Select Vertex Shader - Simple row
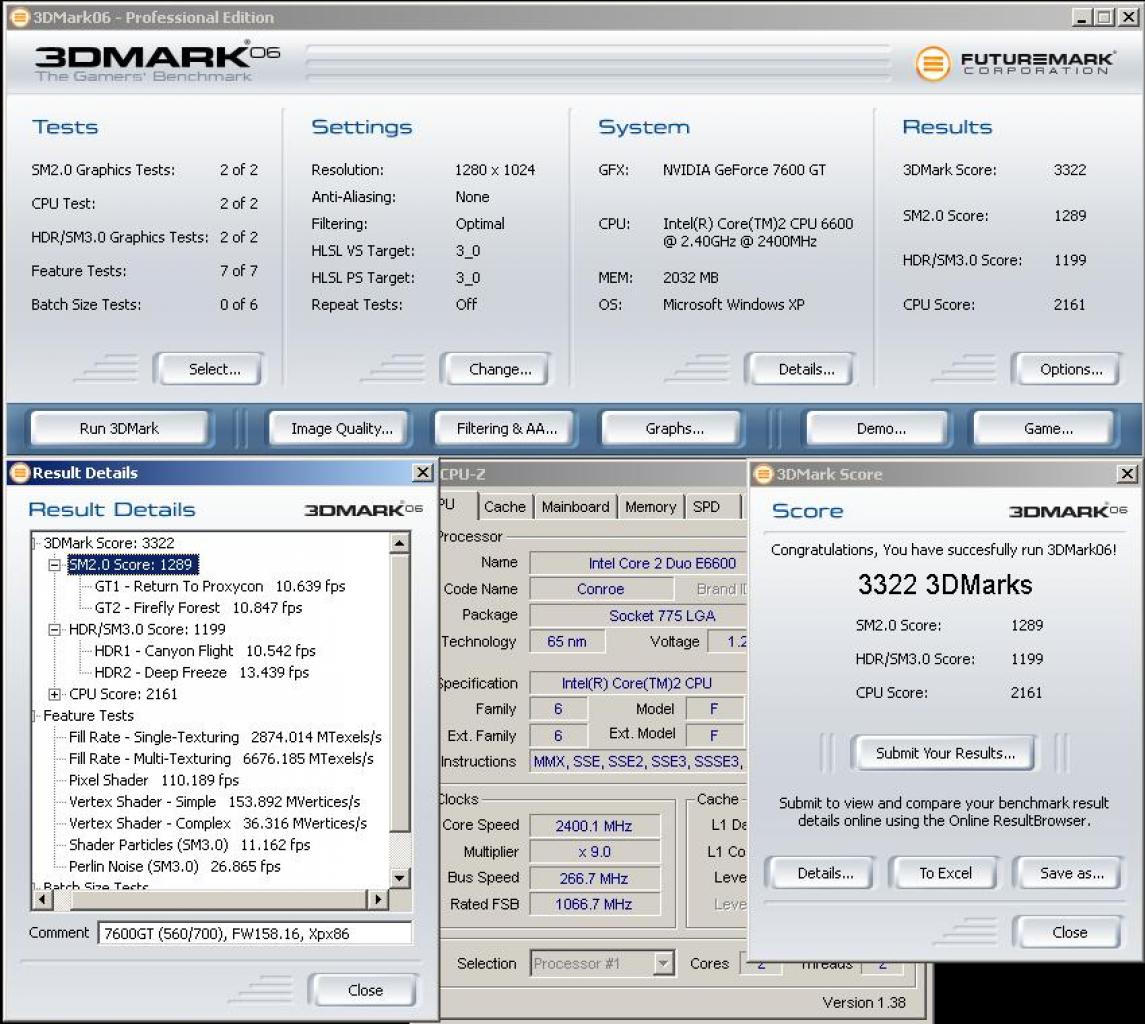 click(215, 801)
